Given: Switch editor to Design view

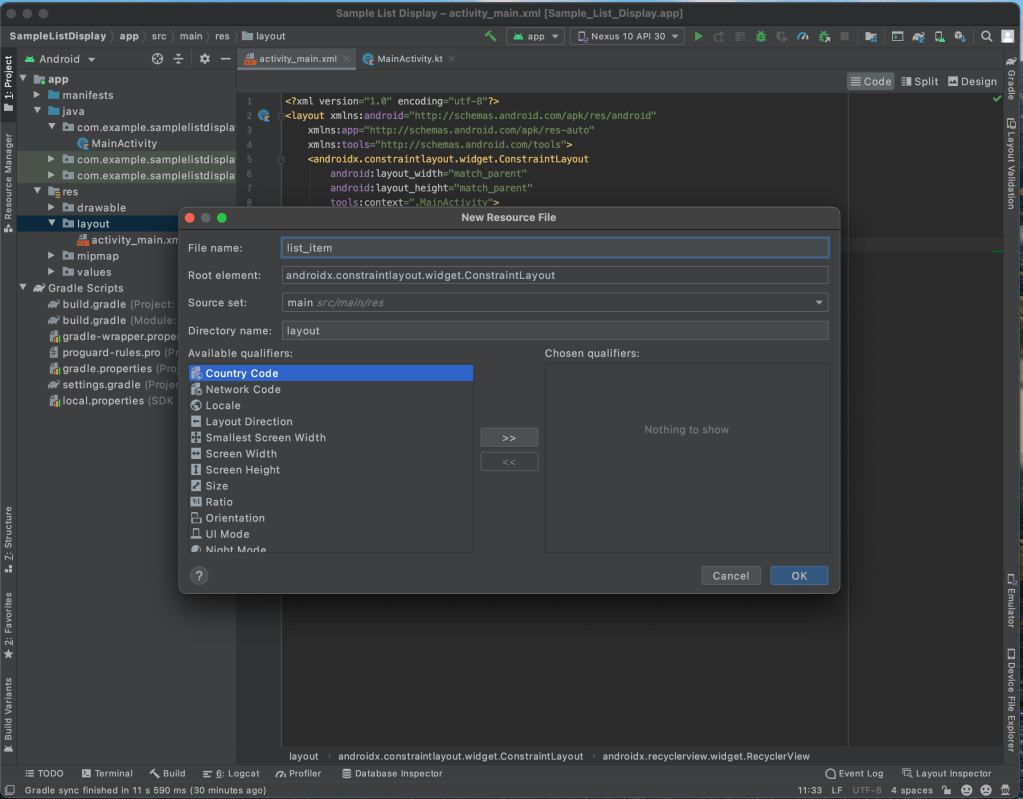Looking at the screenshot, I should 972,81.
